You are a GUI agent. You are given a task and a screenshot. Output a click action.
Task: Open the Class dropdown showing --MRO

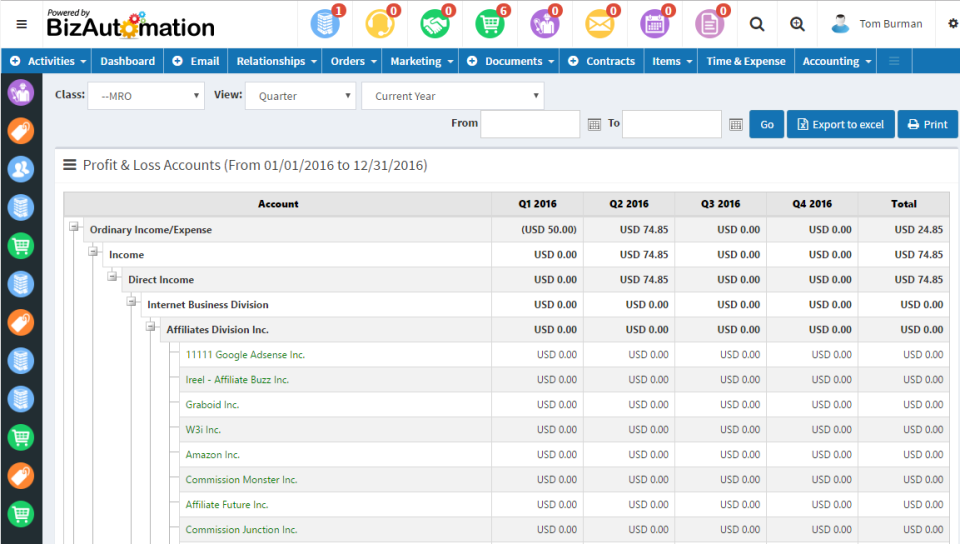coord(145,96)
